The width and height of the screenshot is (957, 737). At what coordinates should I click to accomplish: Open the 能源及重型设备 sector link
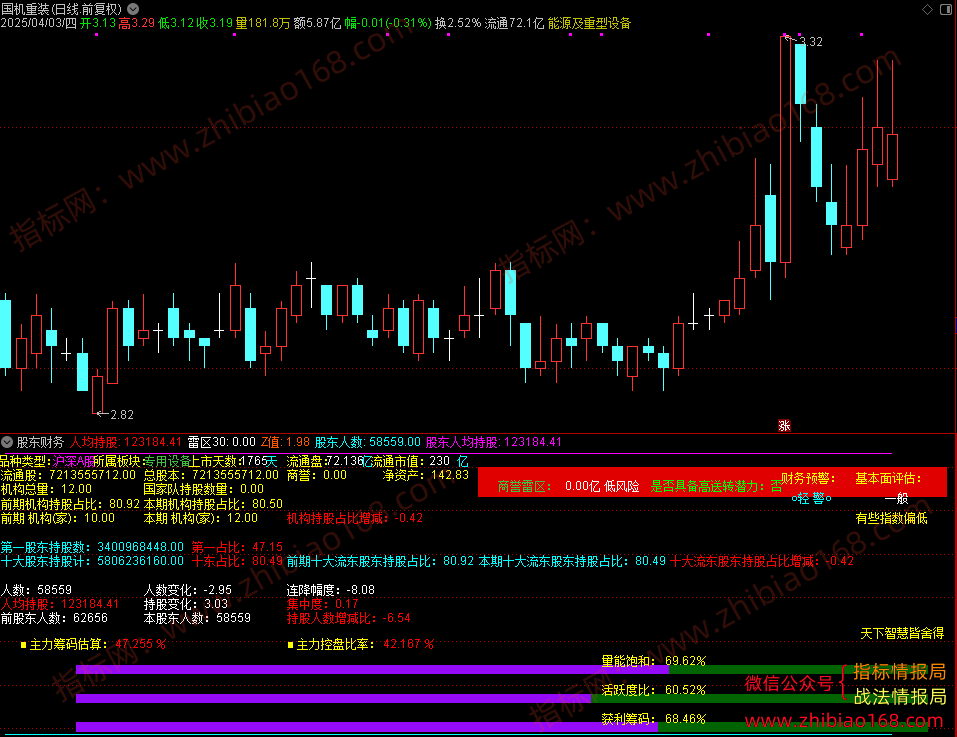tap(590, 23)
